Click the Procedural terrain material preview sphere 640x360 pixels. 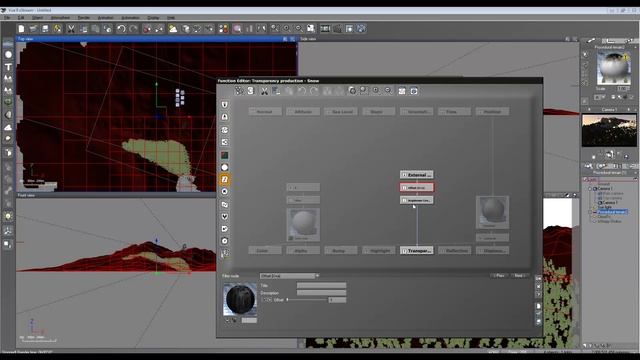[613, 68]
